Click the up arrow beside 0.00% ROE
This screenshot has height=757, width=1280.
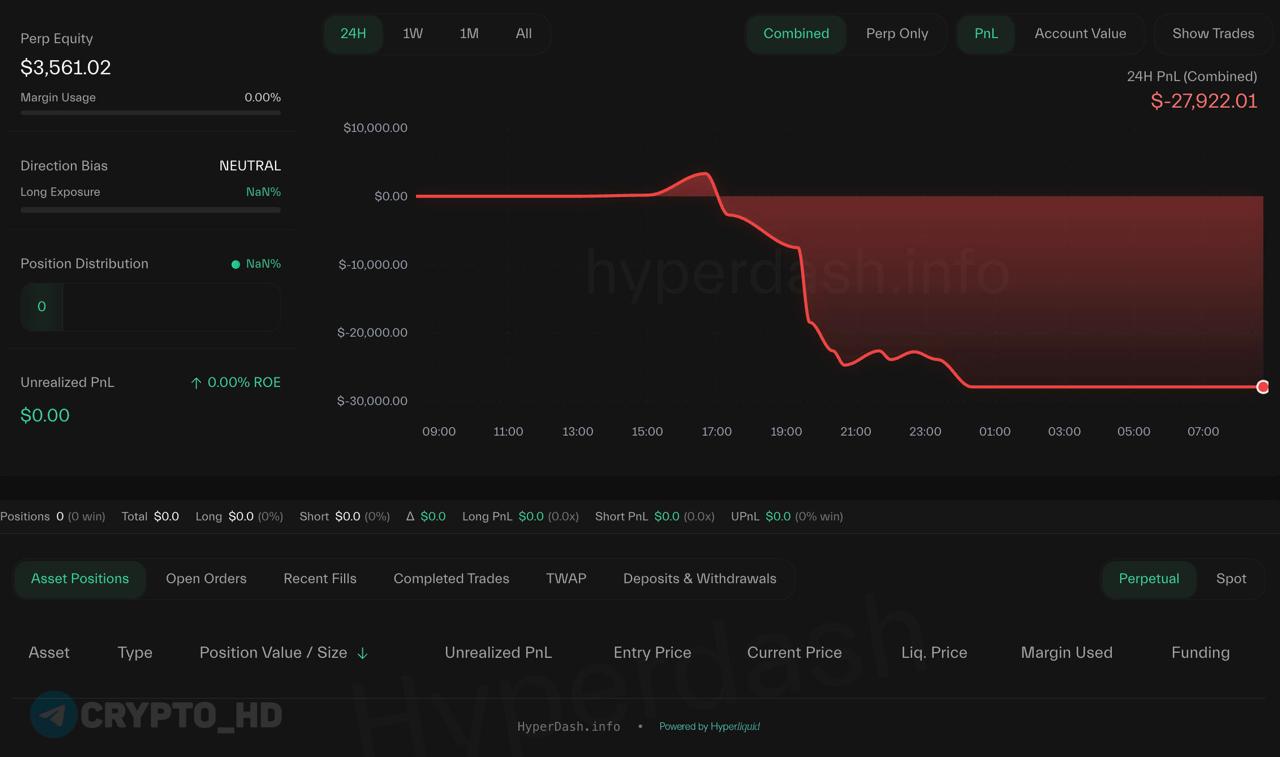click(x=196, y=383)
